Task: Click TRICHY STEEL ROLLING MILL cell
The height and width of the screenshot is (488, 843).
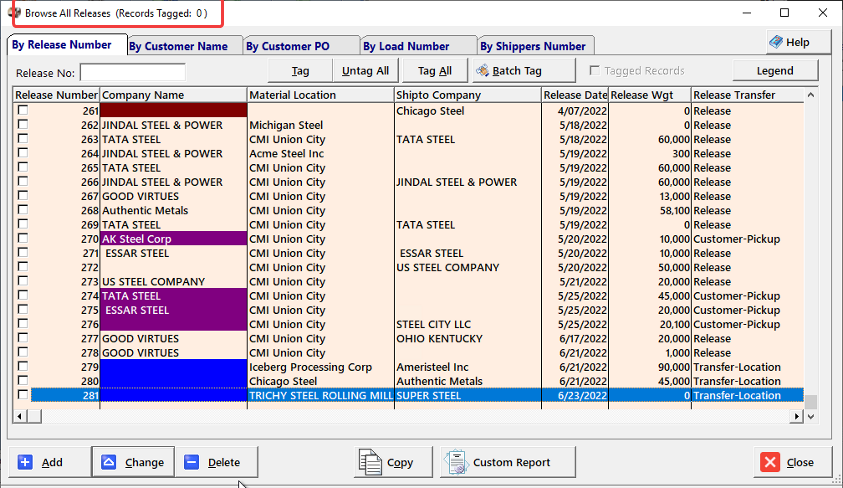Action: pyautogui.click(x=321, y=396)
